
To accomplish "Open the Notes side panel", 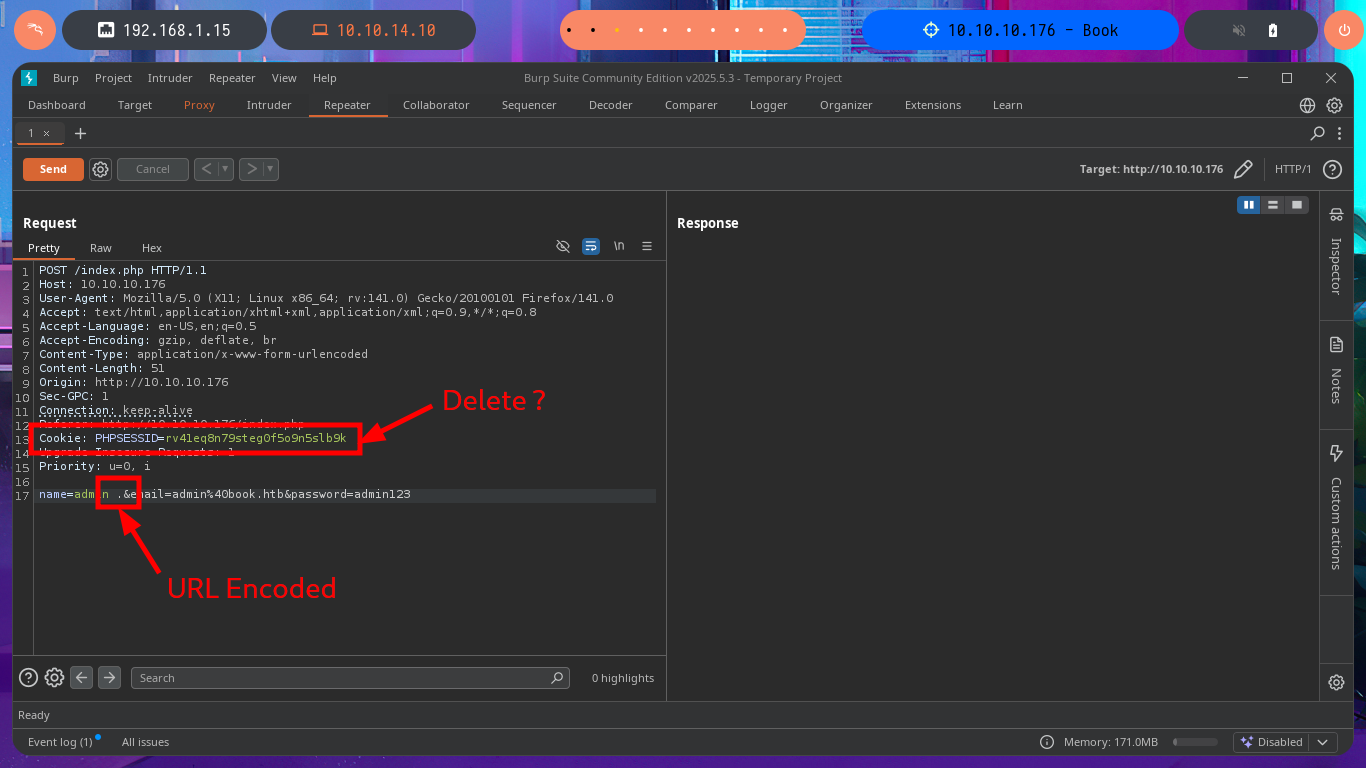I will click(1336, 370).
